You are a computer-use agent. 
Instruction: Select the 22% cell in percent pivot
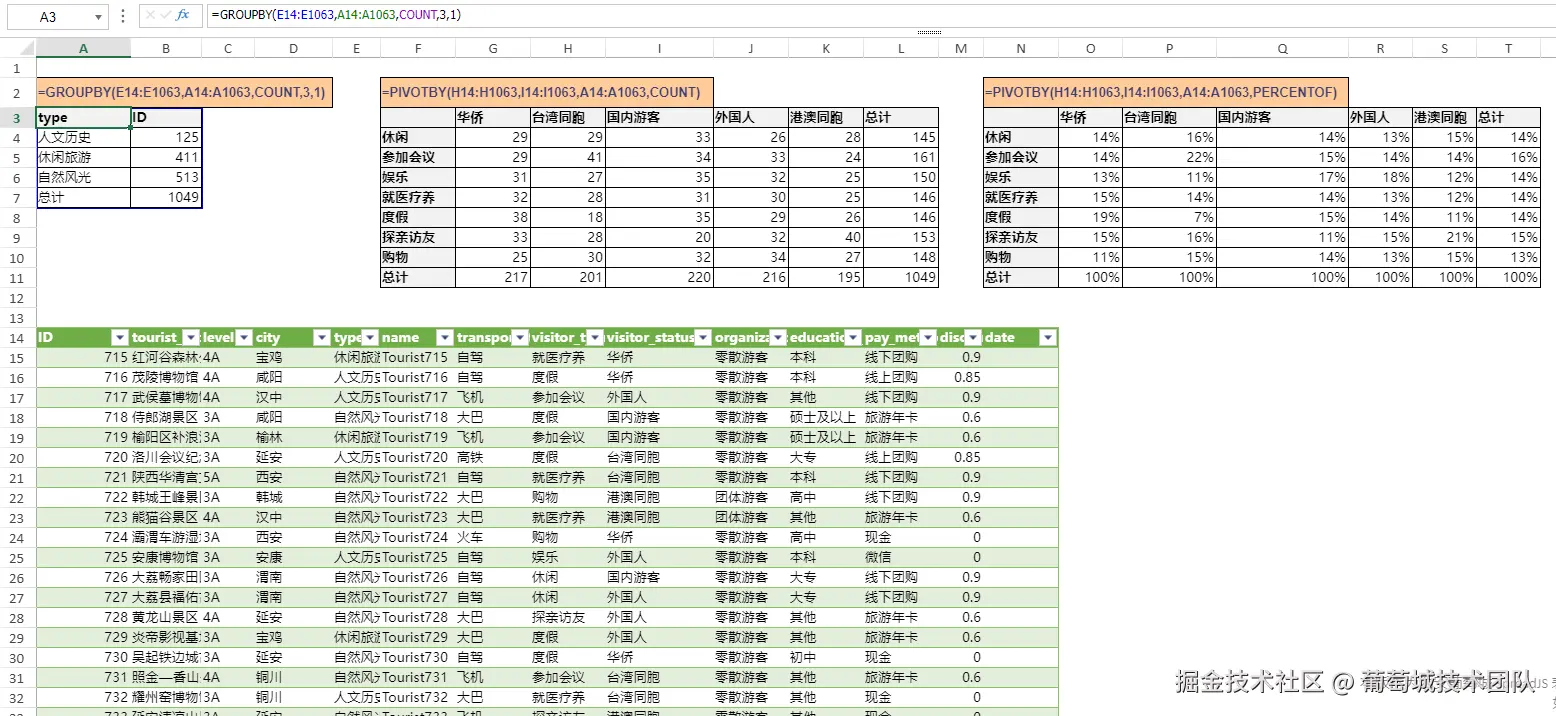1168,158
